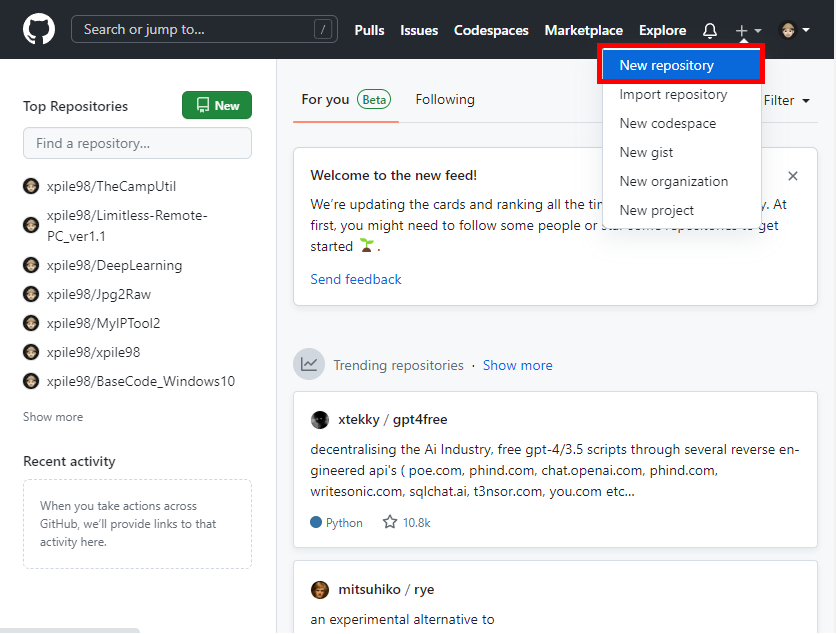
Task: Select New project menu entry
Action: click(681, 211)
